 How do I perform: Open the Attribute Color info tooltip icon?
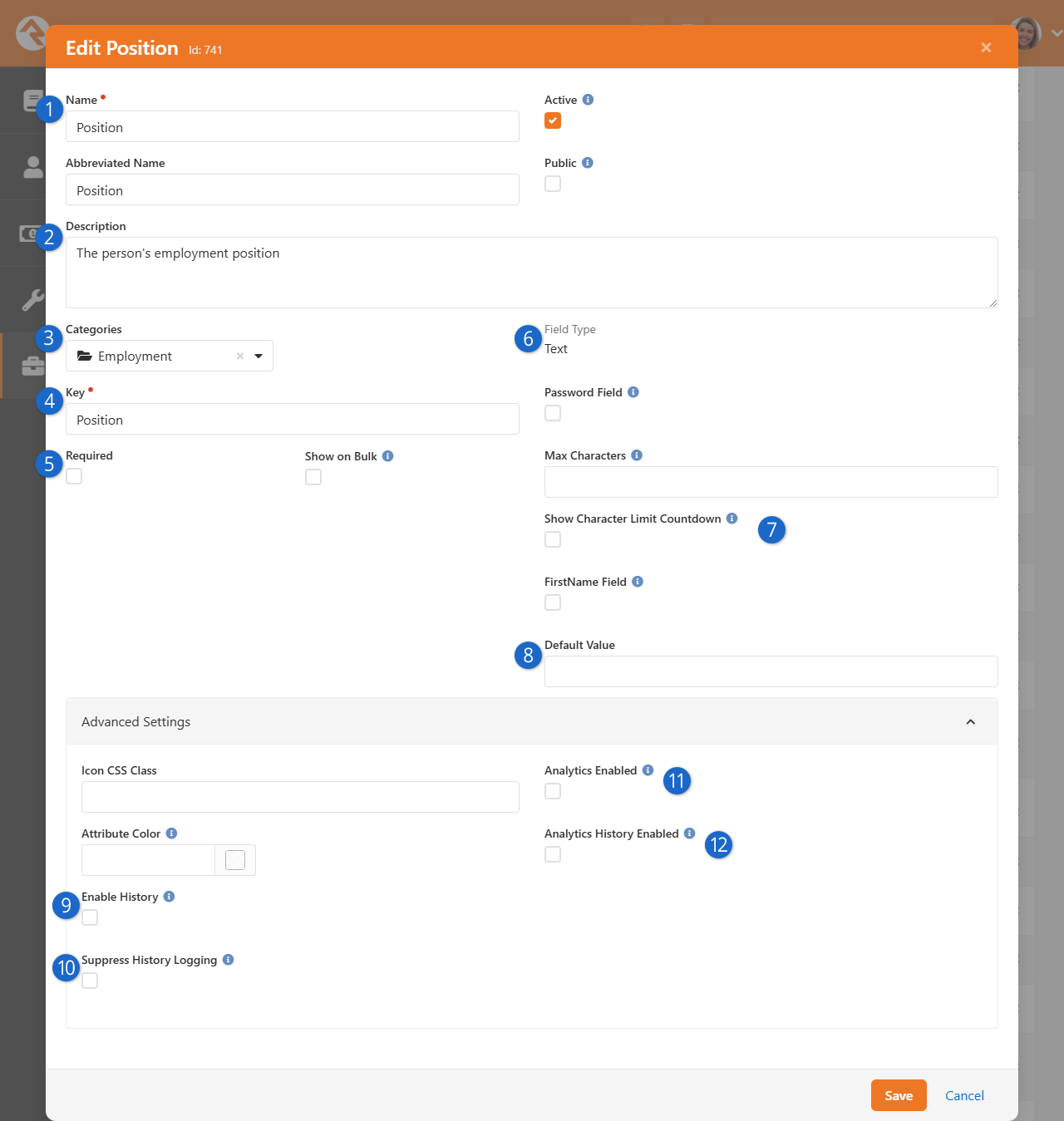coord(171,833)
